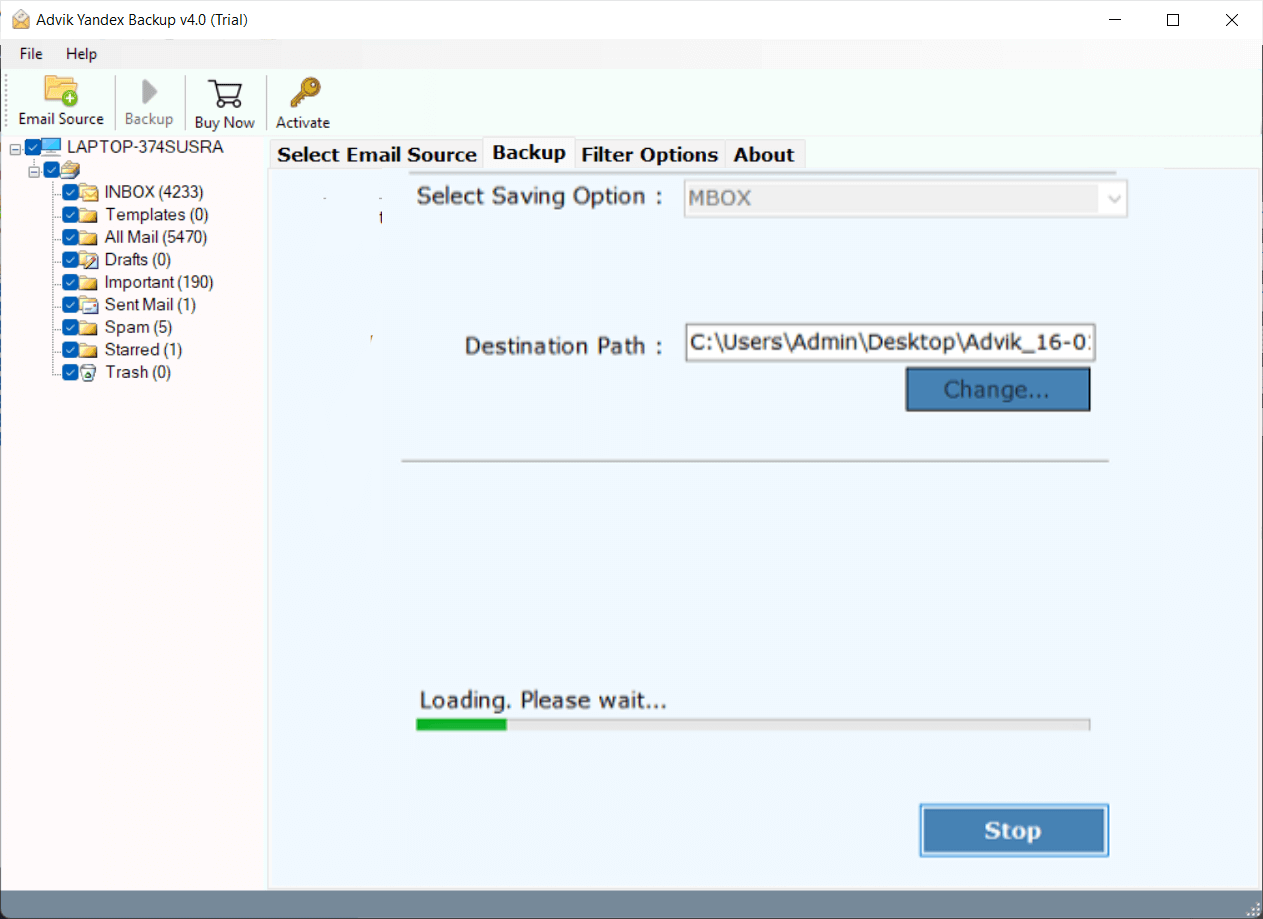
Task: Click the Email Source toolbar icon
Action: point(61,91)
